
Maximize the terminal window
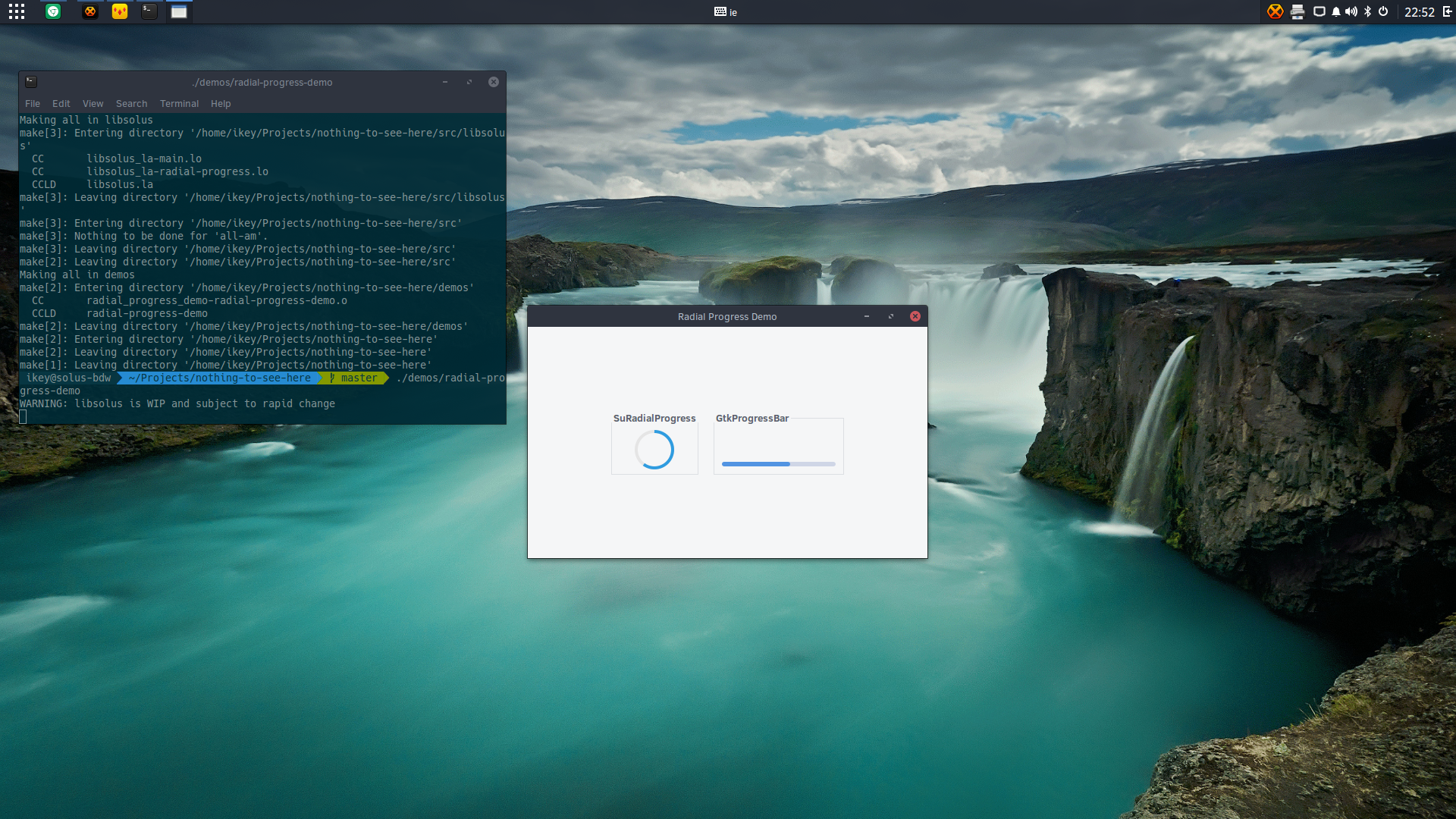(469, 82)
